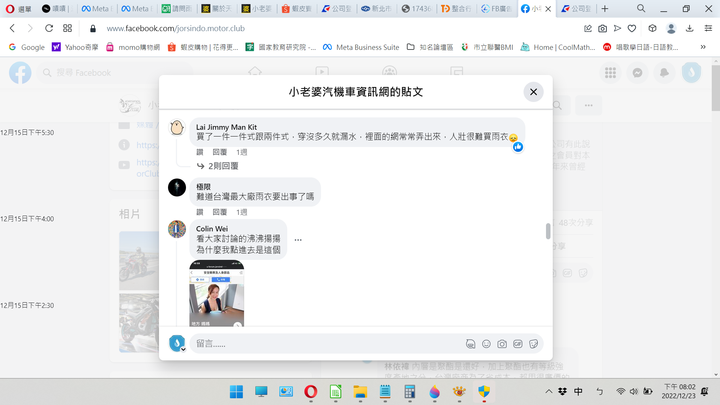Open Lai Jimmy Man Kit's profile link
720x405 pixels.
point(226,127)
